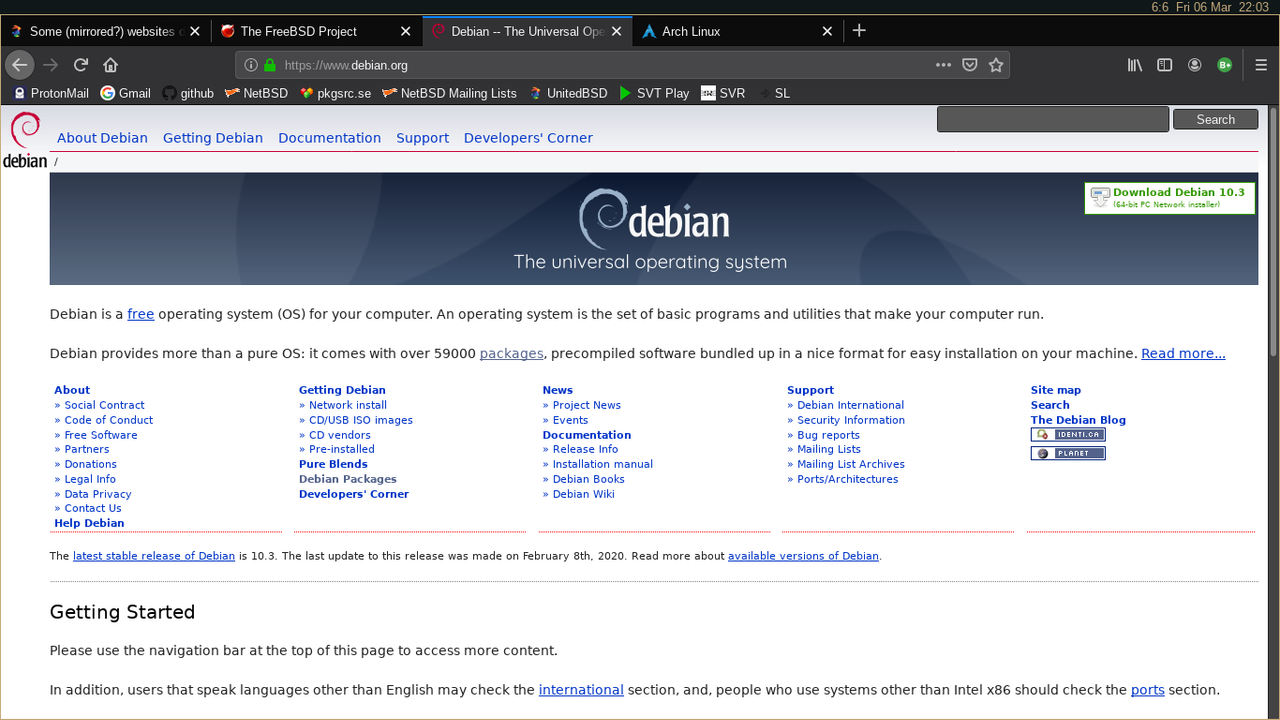The image size is (1280, 720).
Task: Follow 'latest stable release of Debian' link
Action: coord(154,556)
